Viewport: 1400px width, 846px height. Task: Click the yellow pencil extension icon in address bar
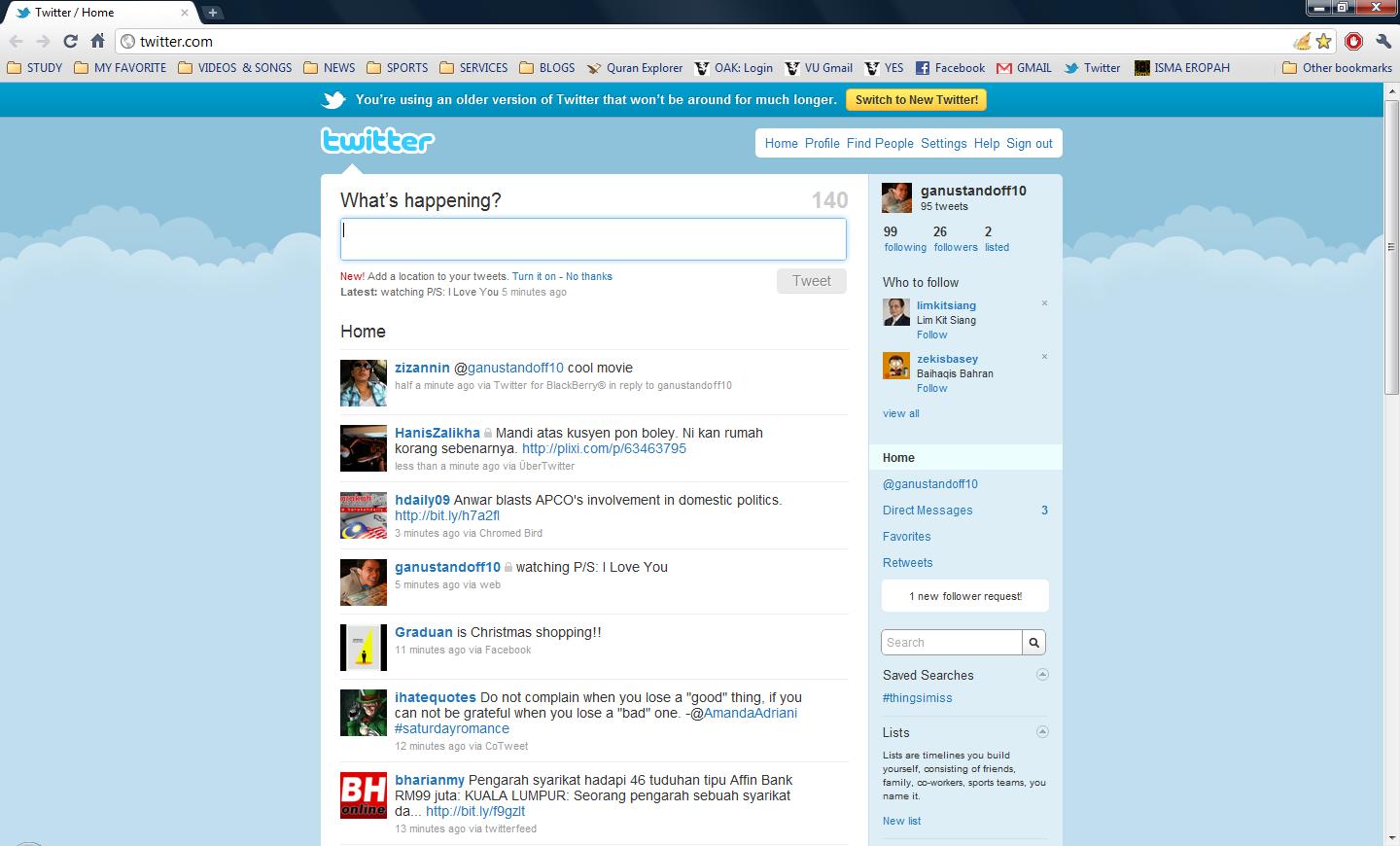point(1302,41)
